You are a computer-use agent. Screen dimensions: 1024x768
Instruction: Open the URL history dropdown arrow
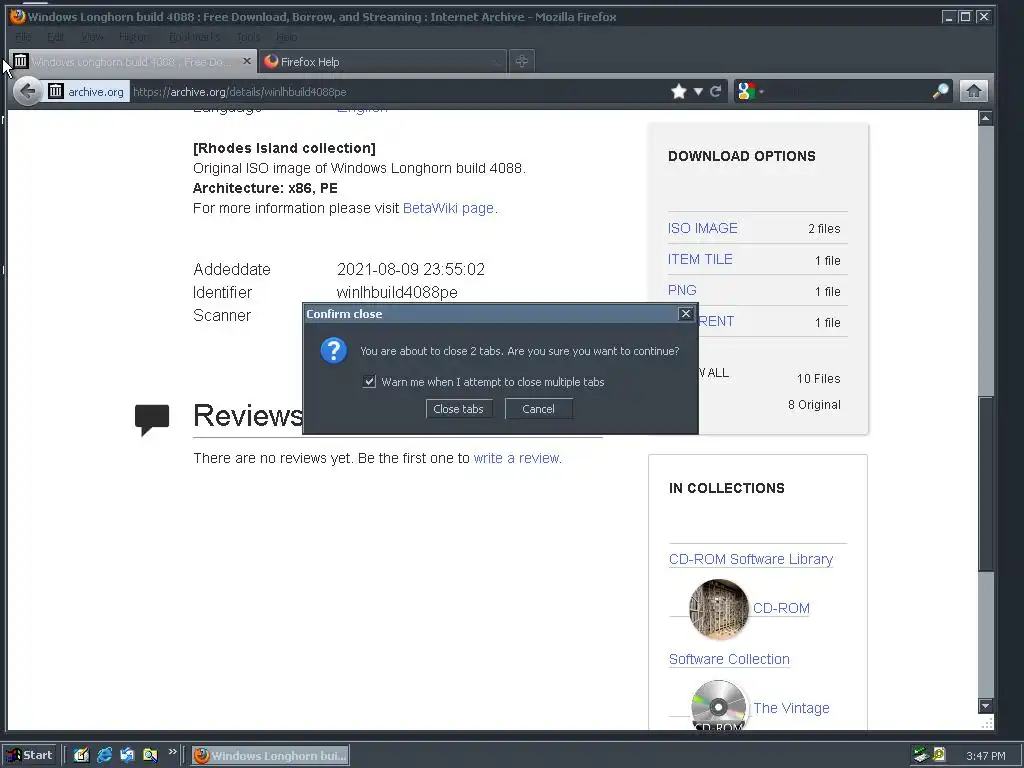[698, 91]
